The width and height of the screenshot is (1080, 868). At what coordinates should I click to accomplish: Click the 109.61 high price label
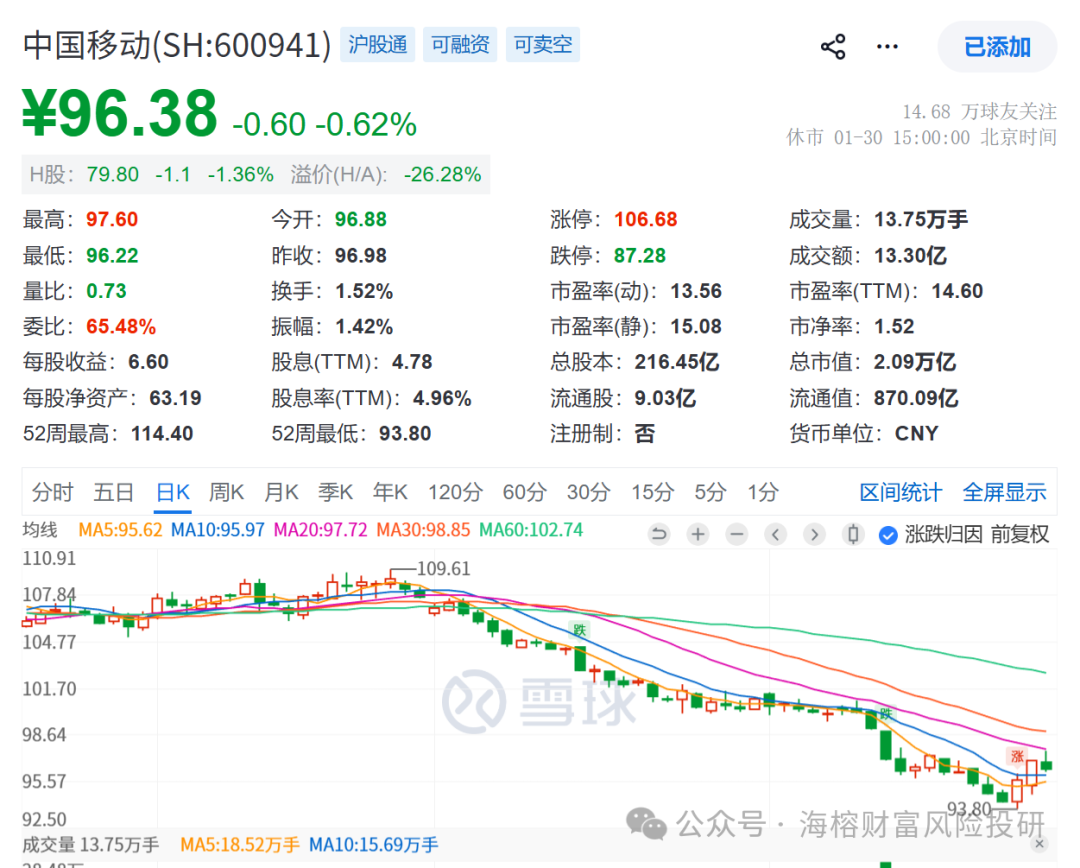444,568
